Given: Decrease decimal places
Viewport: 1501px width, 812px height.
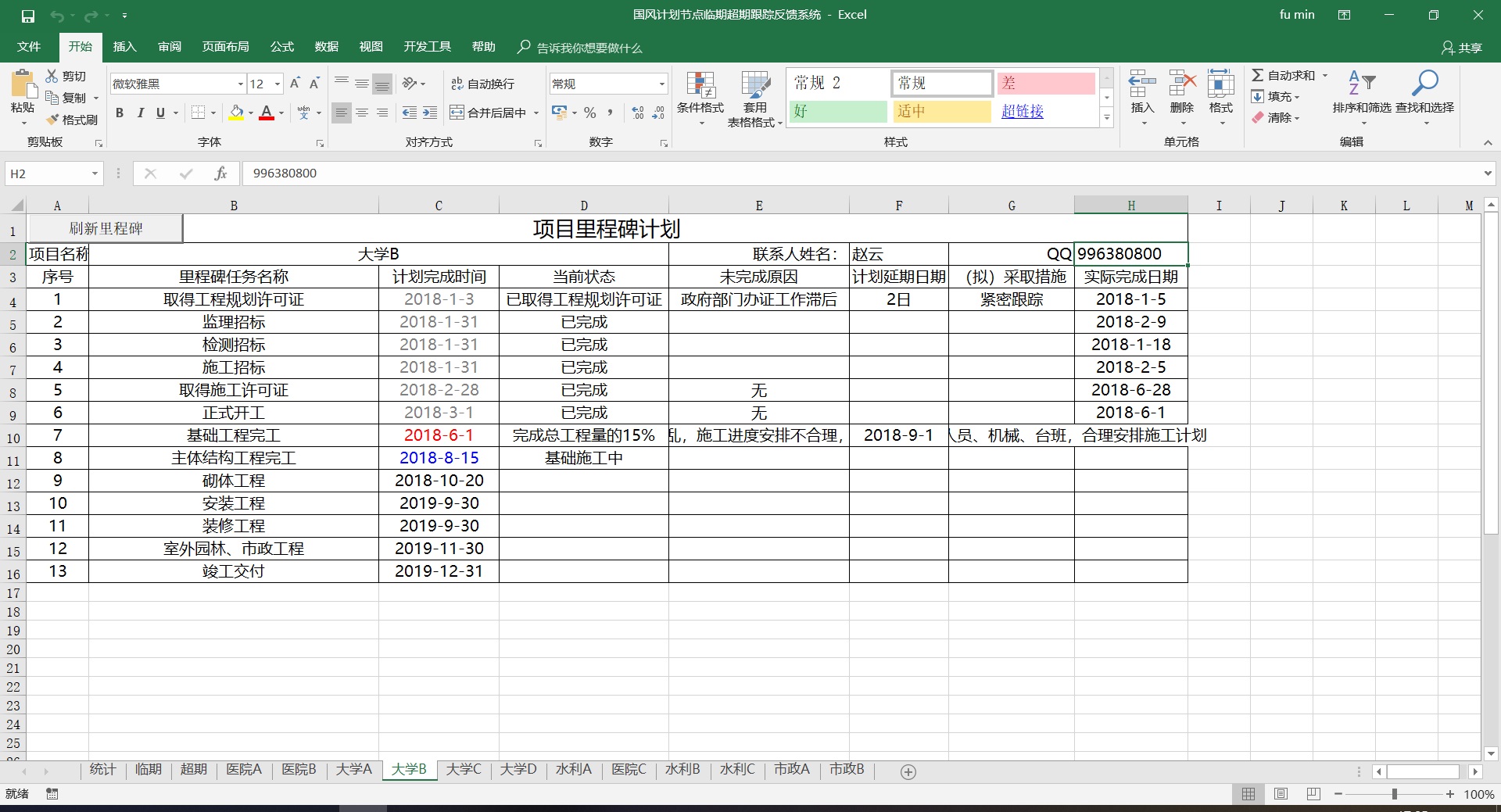Looking at the screenshot, I should click(x=659, y=113).
